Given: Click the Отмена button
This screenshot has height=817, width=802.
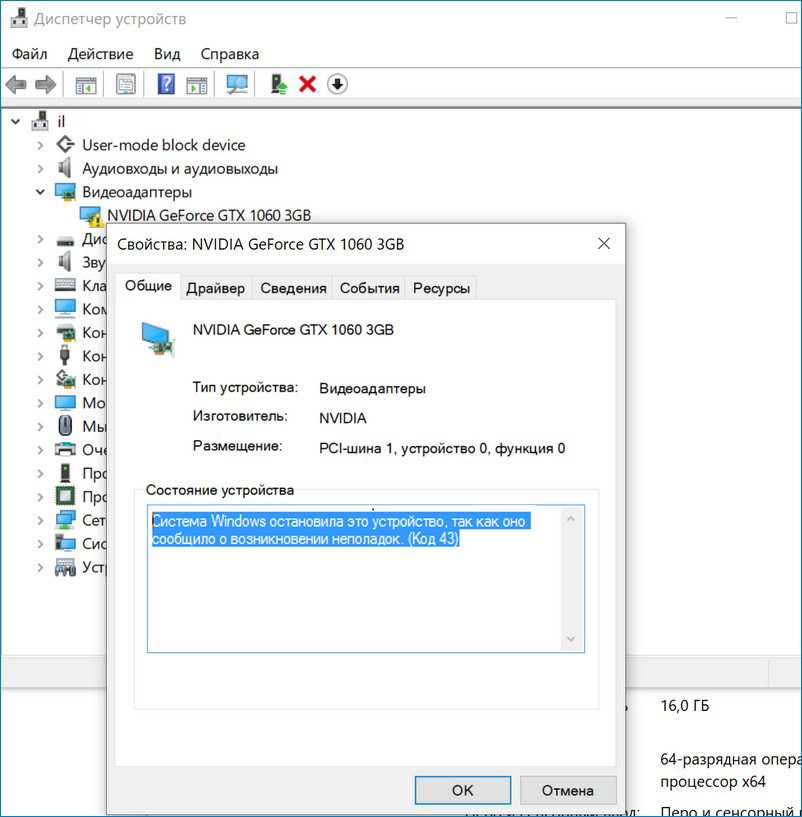Looking at the screenshot, I should tap(567, 790).
